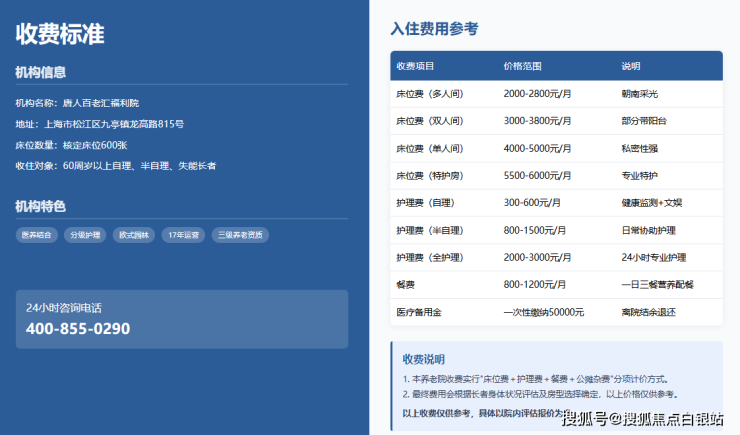740x435 pixels.
Task: Click the 床位费（特护房）cell
Action: [x=430, y=176]
